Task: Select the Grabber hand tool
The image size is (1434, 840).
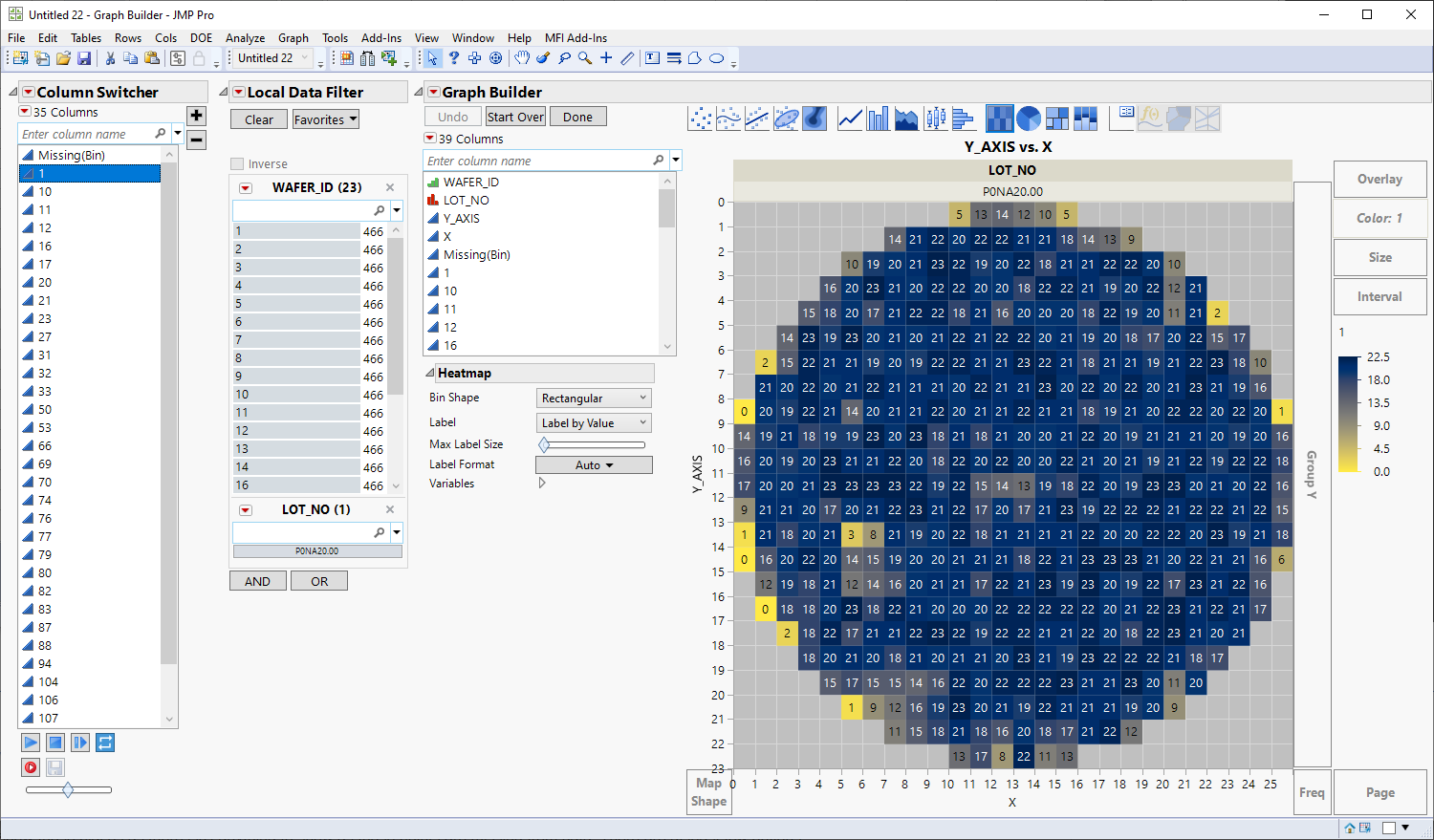Action: (522, 58)
